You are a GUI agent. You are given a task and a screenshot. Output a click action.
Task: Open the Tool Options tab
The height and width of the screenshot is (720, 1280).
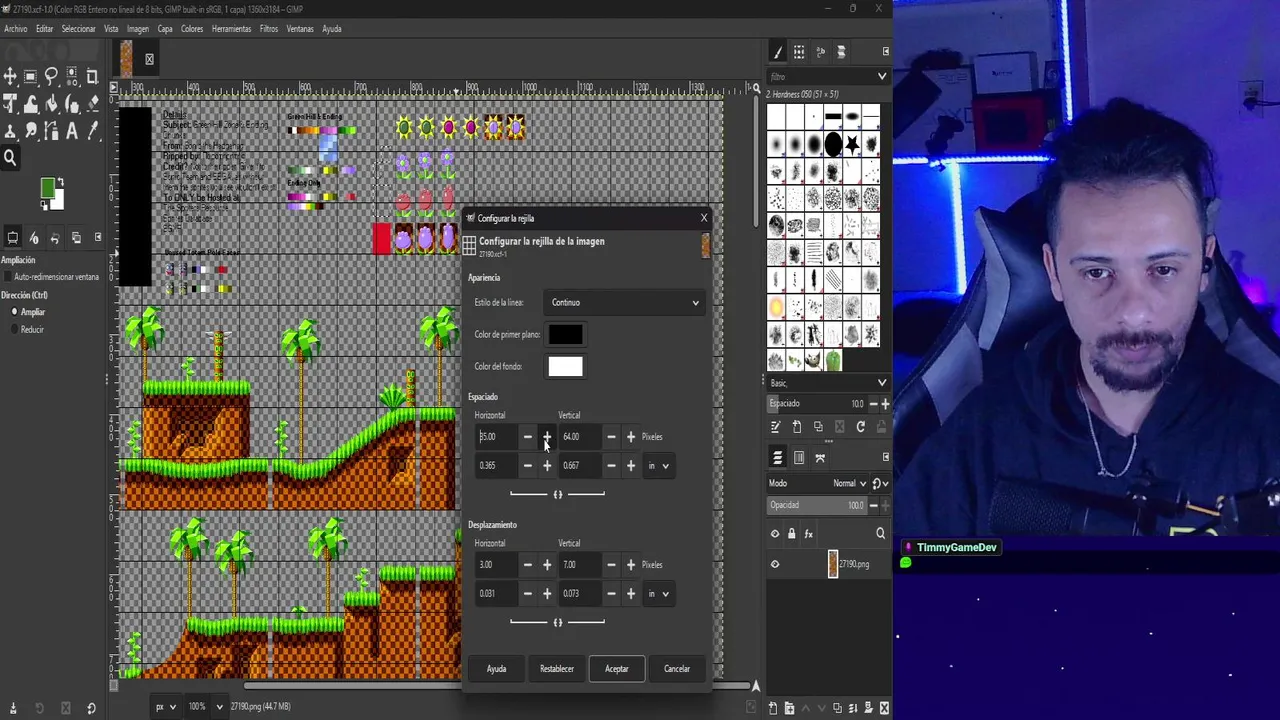click(x=13, y=237)
